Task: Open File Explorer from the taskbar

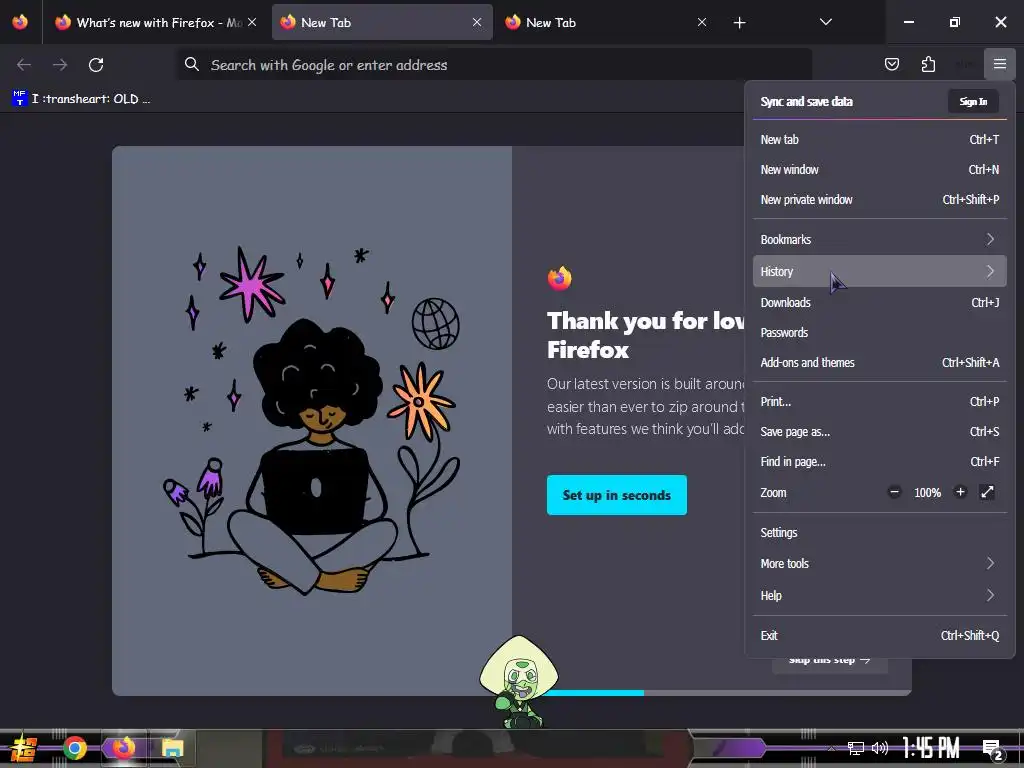Action: coord(173,748)
